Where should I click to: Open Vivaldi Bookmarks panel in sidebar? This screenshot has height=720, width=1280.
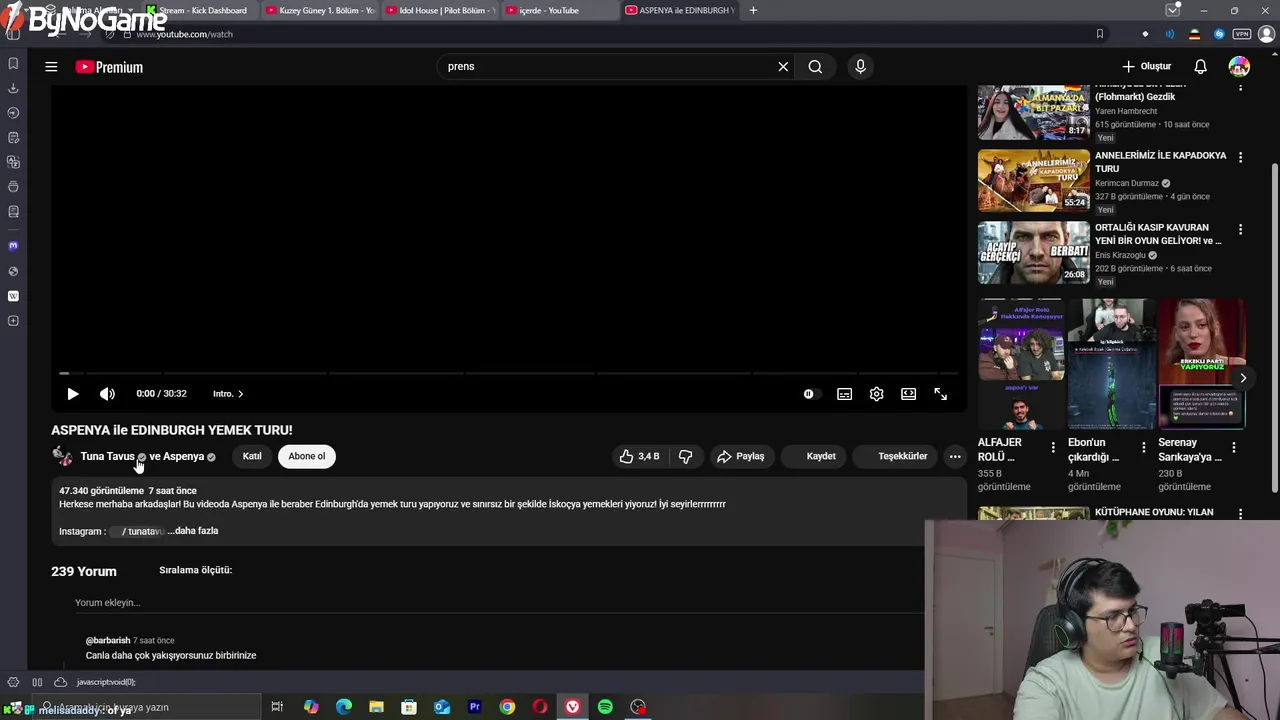[13, 64]
